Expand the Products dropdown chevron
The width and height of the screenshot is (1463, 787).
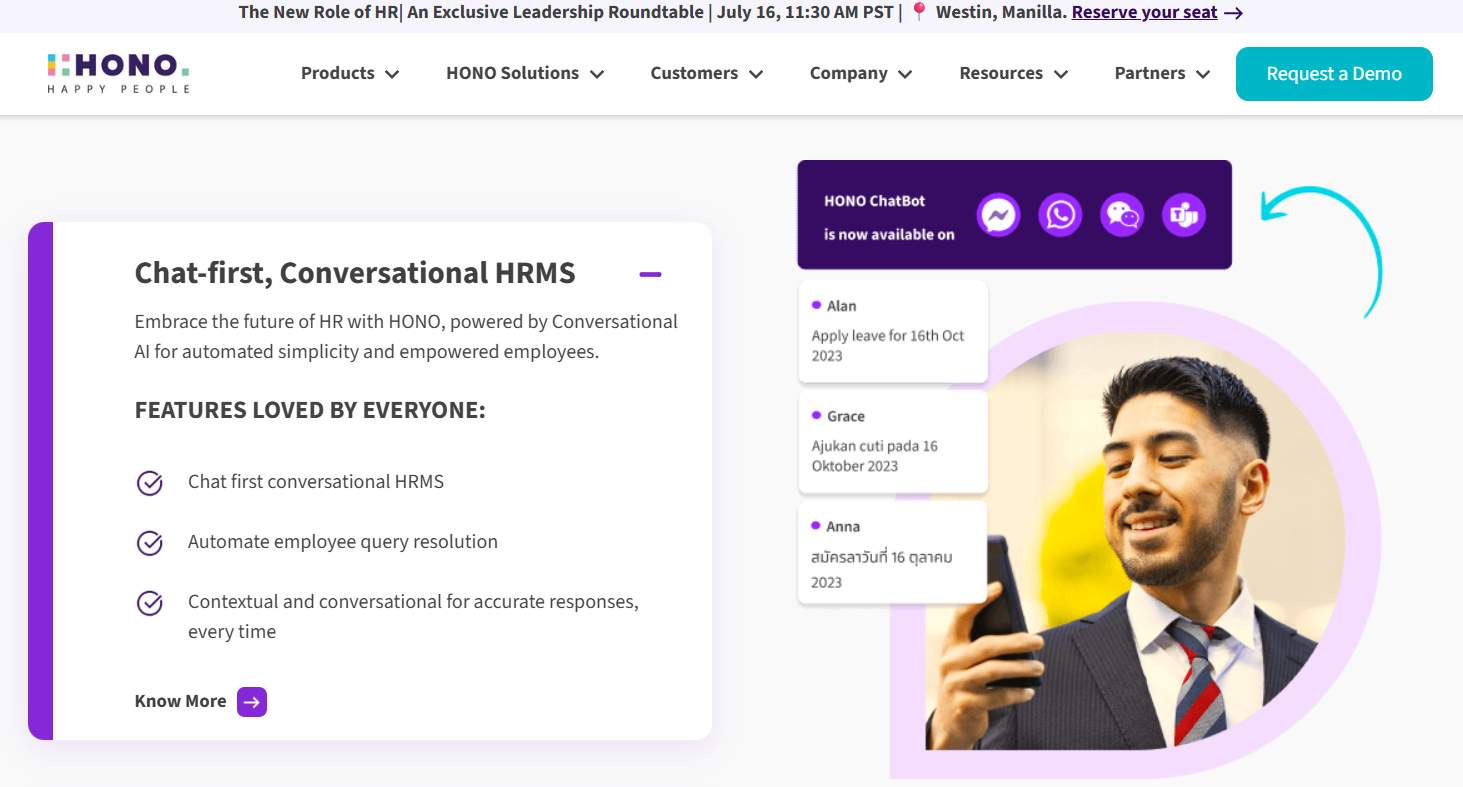tap(392, 74)
